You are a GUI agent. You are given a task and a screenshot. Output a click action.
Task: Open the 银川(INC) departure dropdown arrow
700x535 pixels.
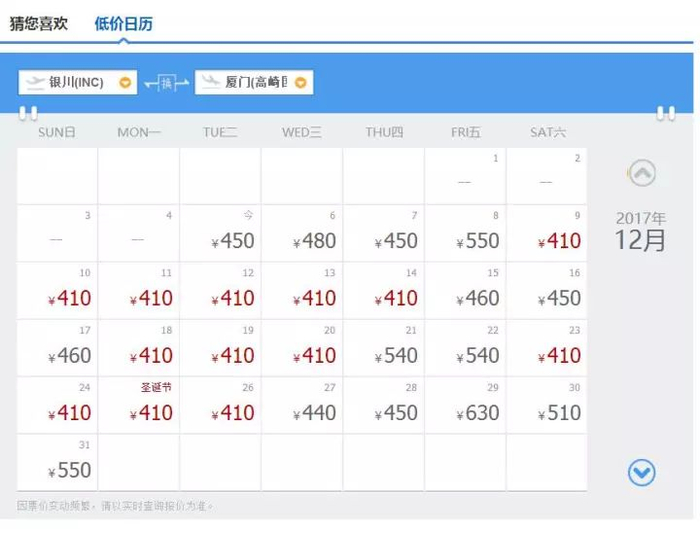point(125,83)
